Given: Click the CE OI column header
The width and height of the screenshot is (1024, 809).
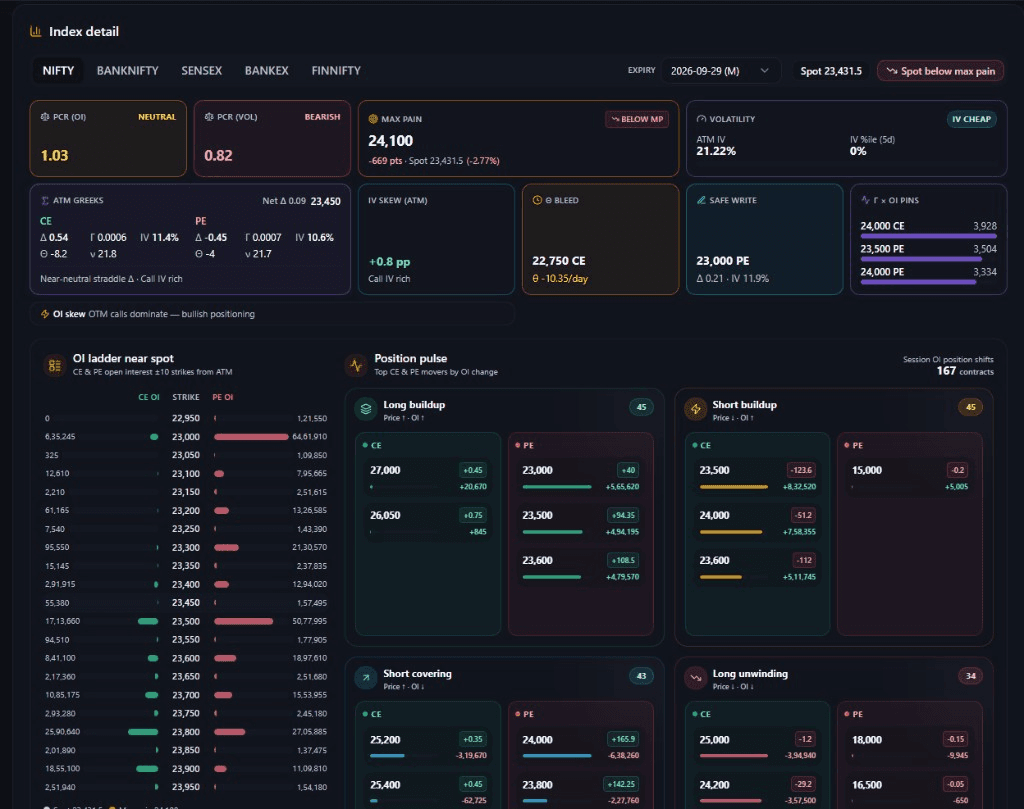Looking at the screenshot, I should pyautogui.click(x=149, y=397).
